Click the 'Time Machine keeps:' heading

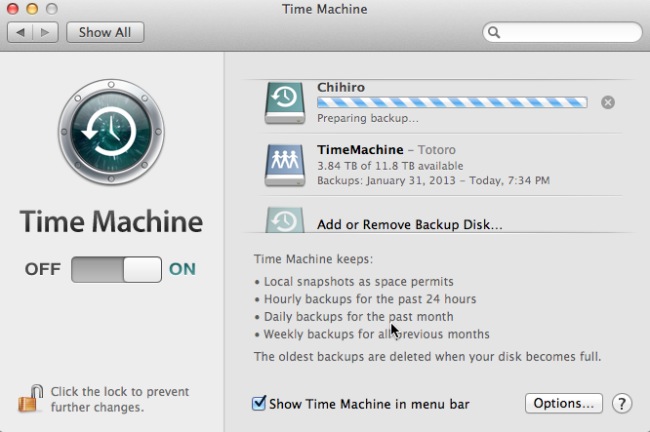[x=313, y=259]
